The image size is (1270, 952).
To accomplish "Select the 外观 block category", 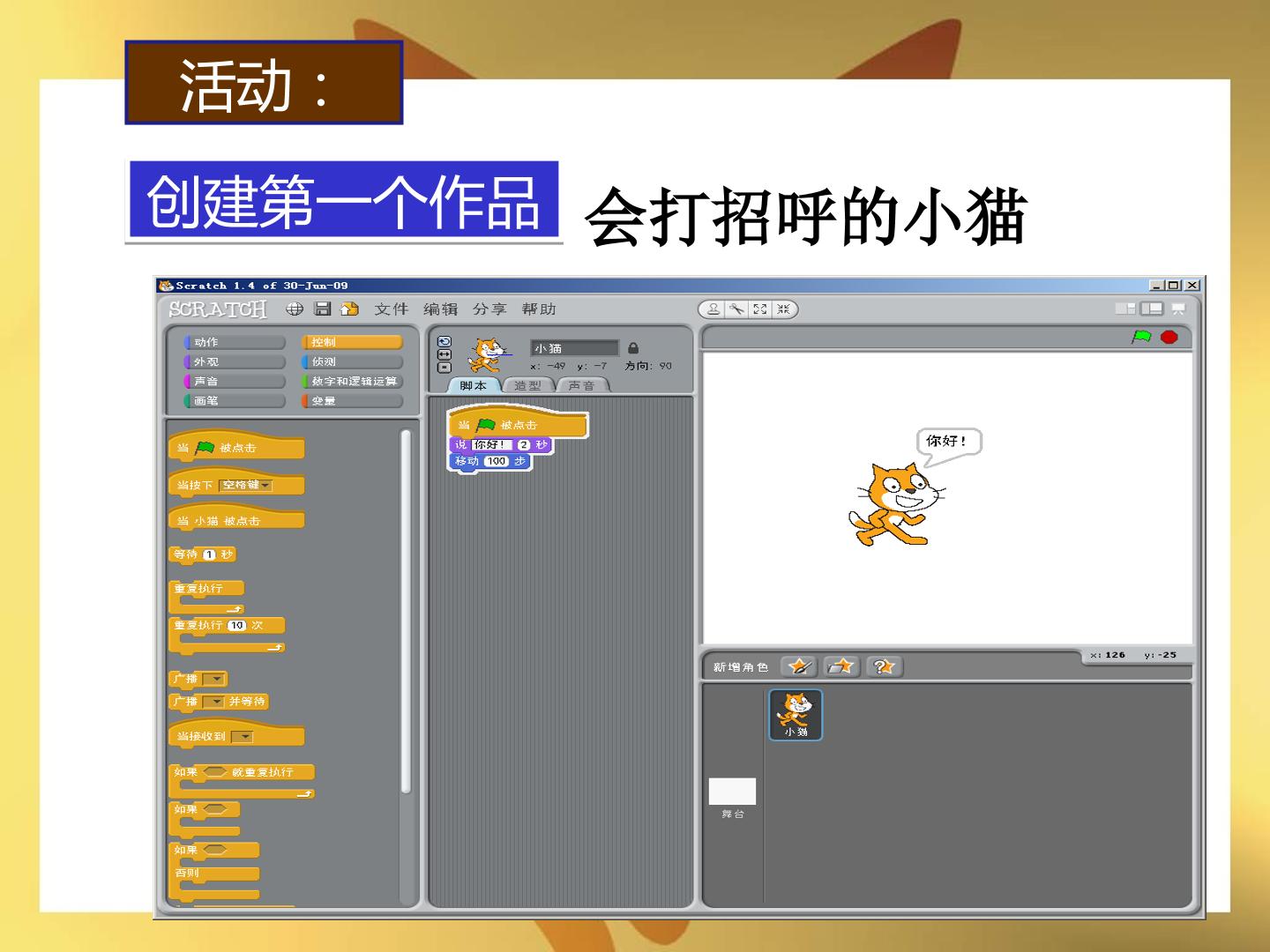I will point(235,361).
